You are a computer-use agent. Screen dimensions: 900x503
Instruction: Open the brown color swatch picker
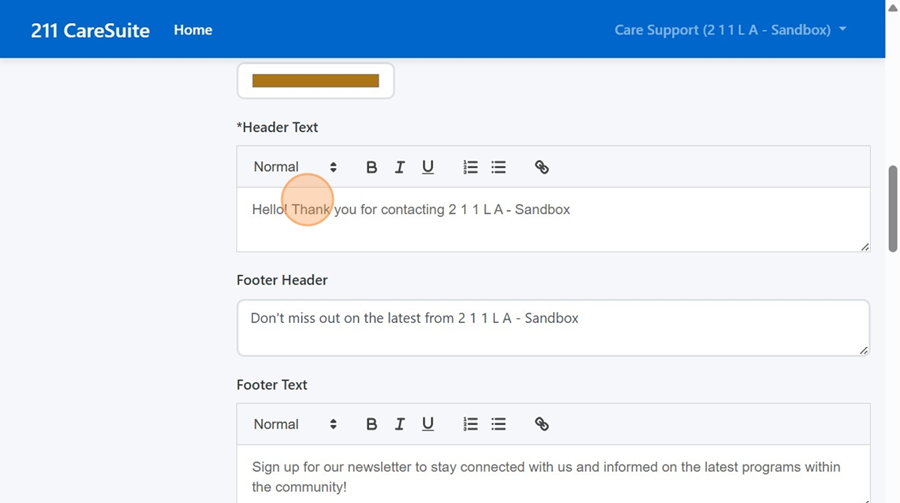coord(315,81)
